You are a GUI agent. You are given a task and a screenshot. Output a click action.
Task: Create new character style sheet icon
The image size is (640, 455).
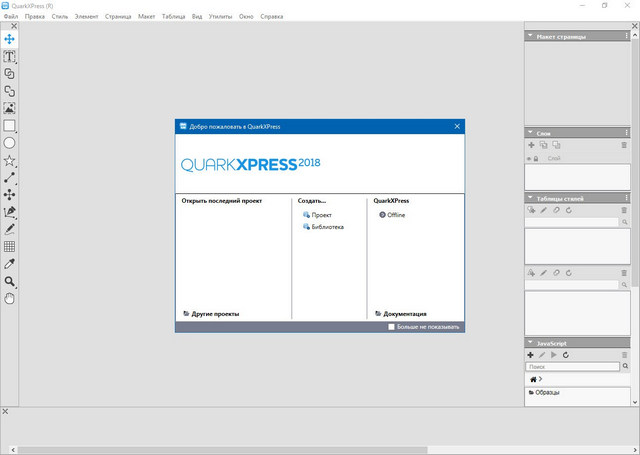click(531, 273)
